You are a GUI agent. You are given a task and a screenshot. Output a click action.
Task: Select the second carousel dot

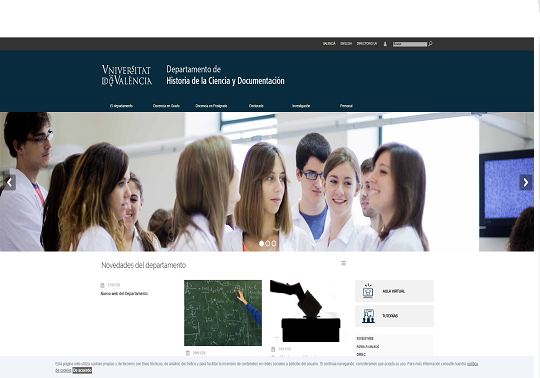click(268, 243)
